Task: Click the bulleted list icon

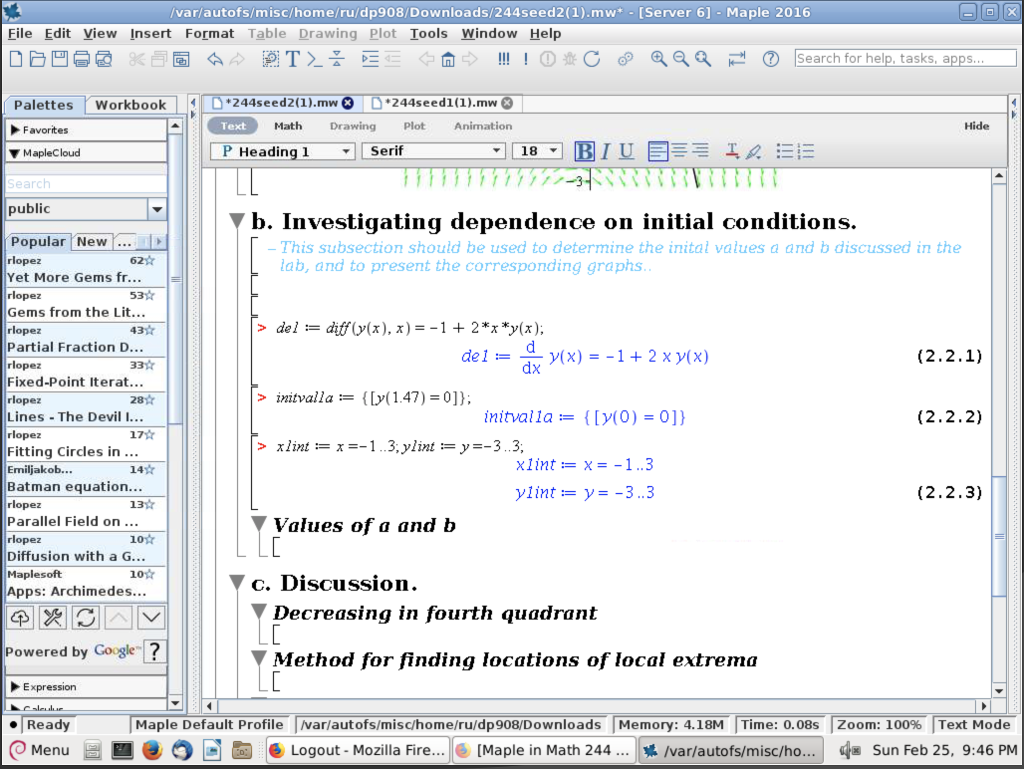Action: point(785,151)
